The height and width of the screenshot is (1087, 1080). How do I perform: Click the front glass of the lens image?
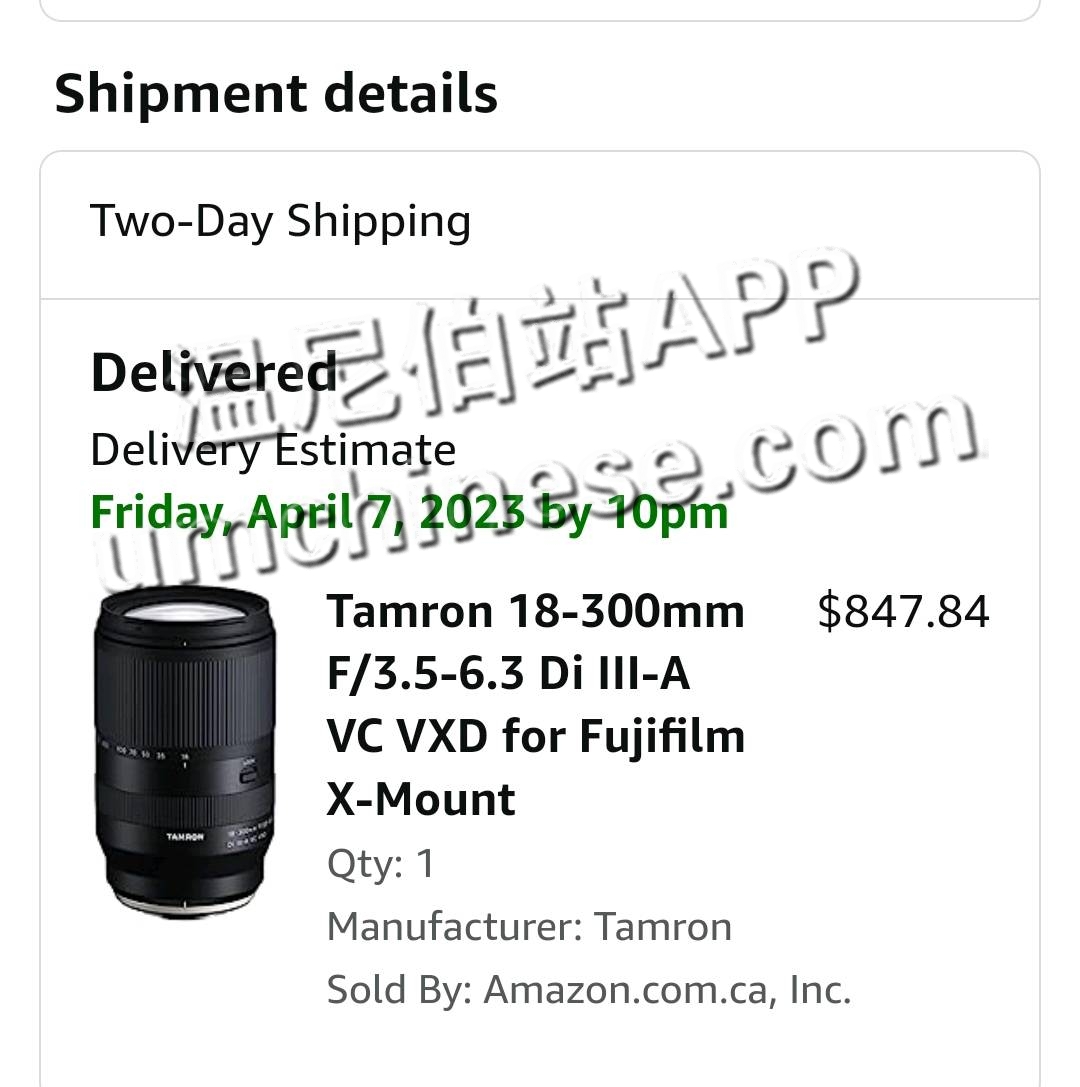coord(183,615)
